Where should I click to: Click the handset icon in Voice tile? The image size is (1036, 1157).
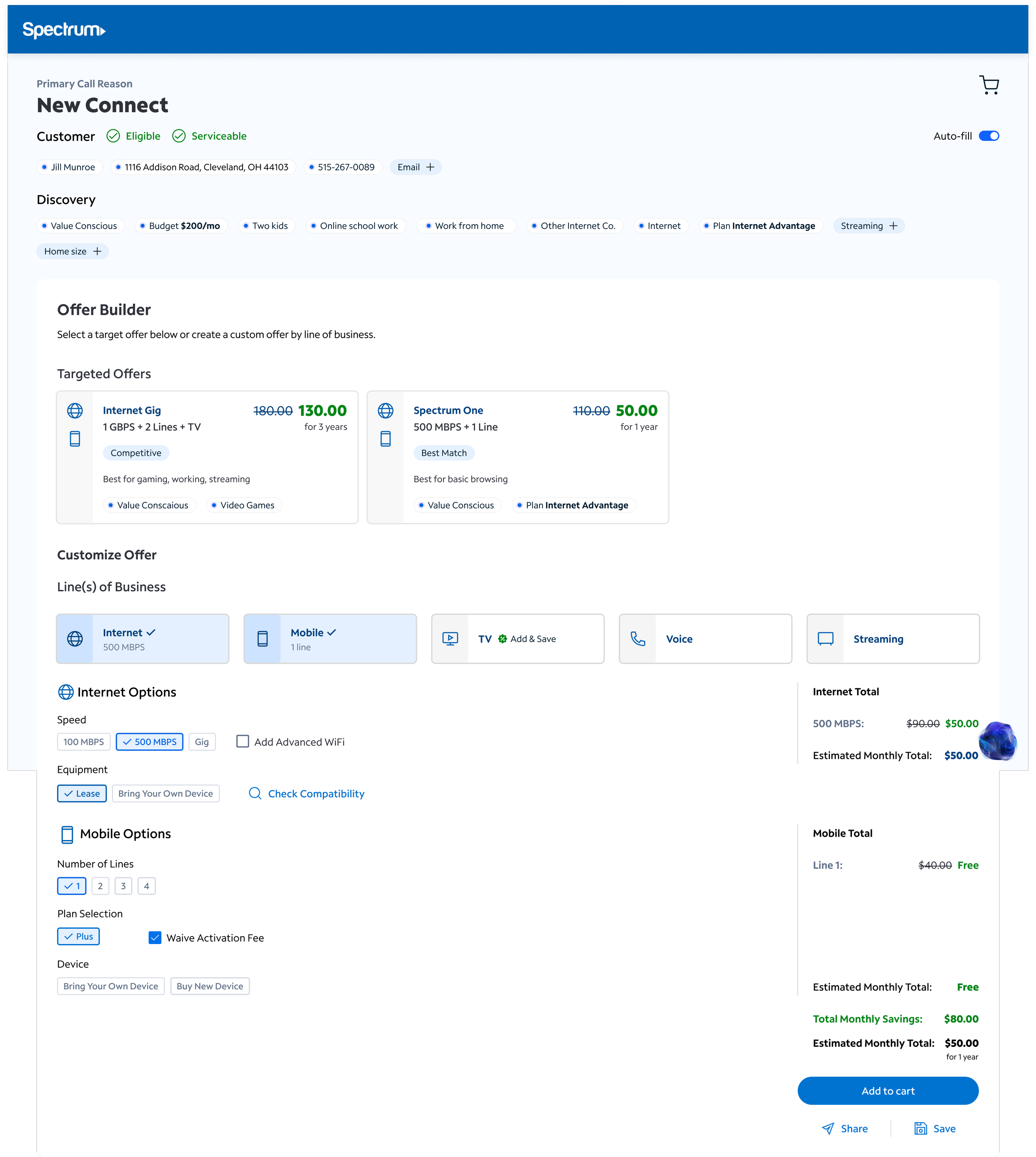(x=638, y=639)
